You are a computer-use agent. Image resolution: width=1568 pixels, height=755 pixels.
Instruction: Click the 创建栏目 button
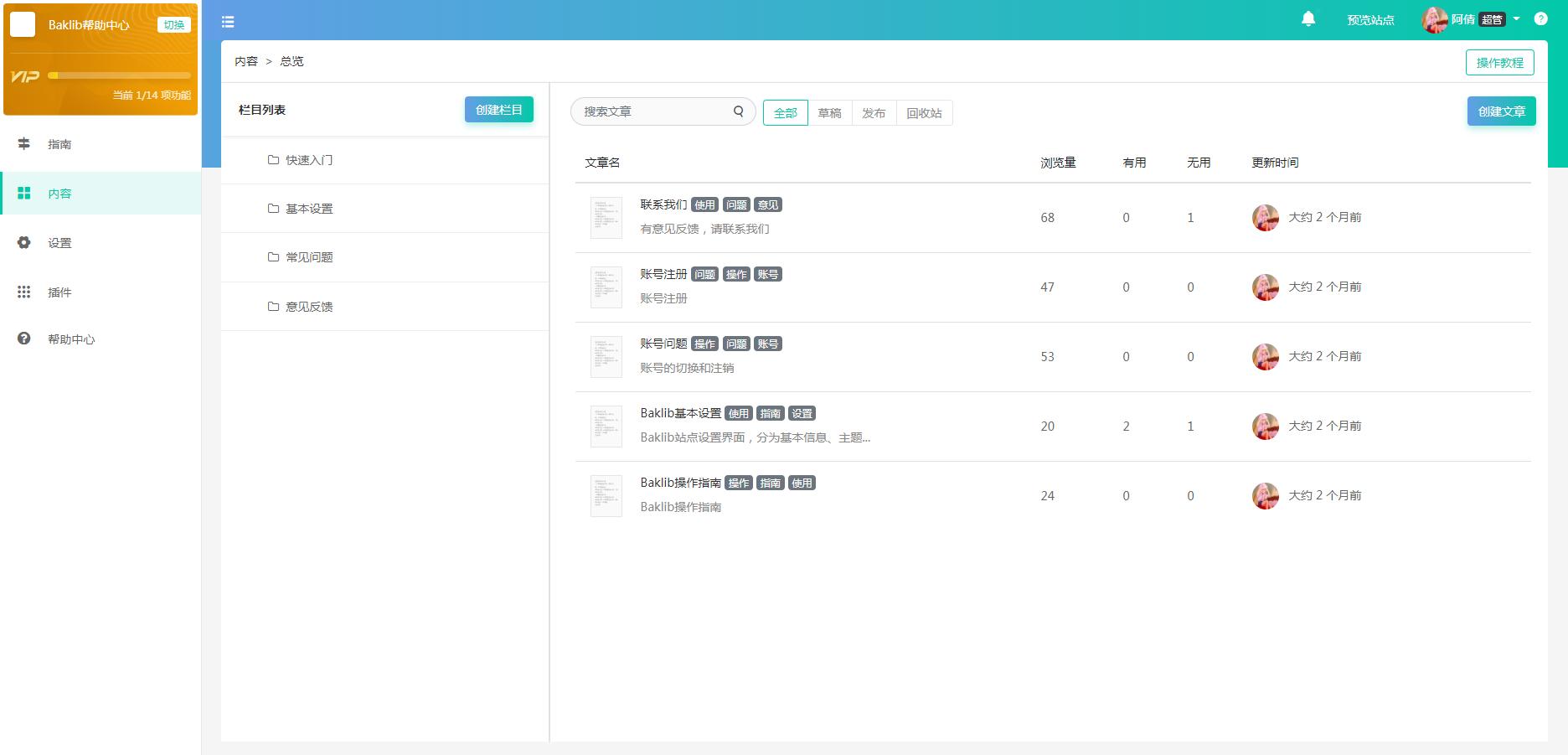tap(498, 110)
